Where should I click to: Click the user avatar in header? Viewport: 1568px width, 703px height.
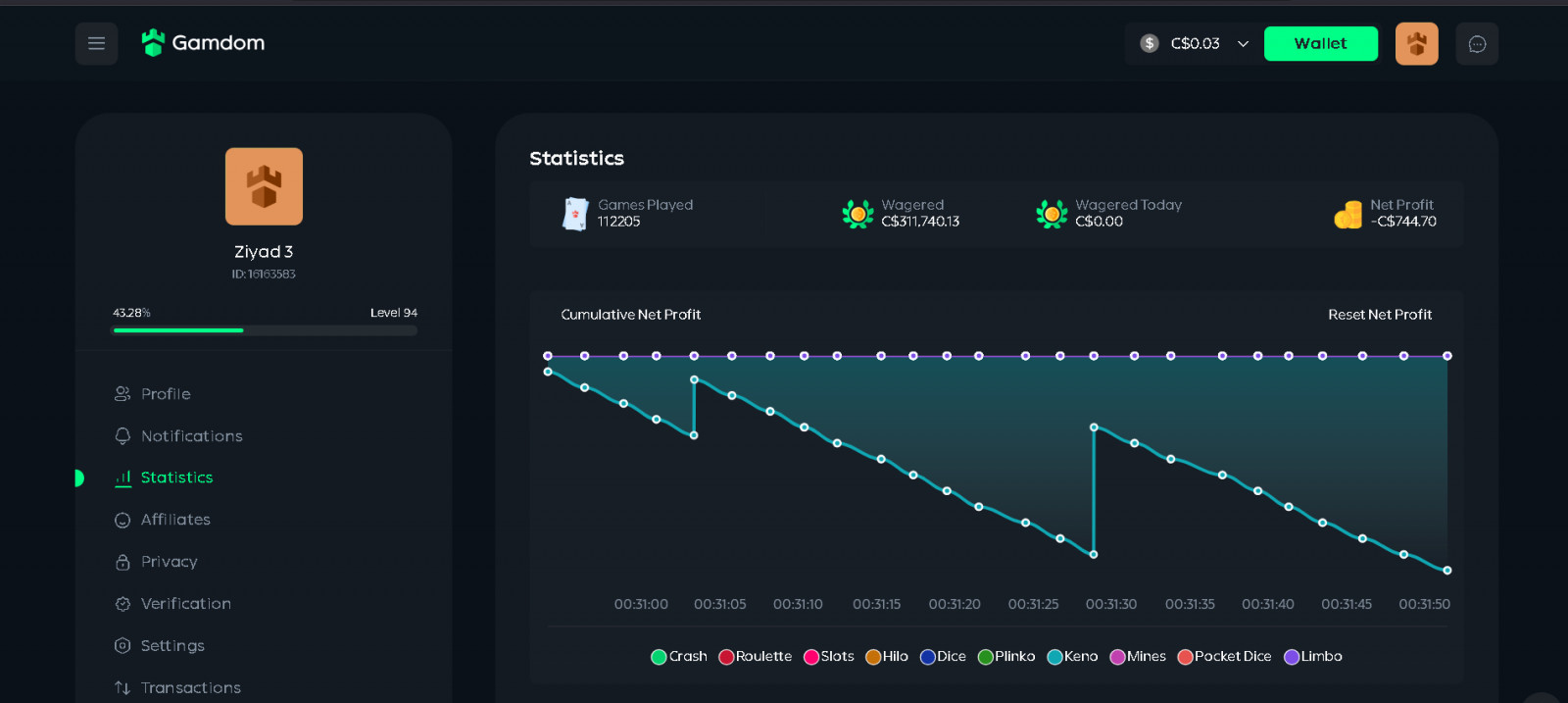[1416, 44]
